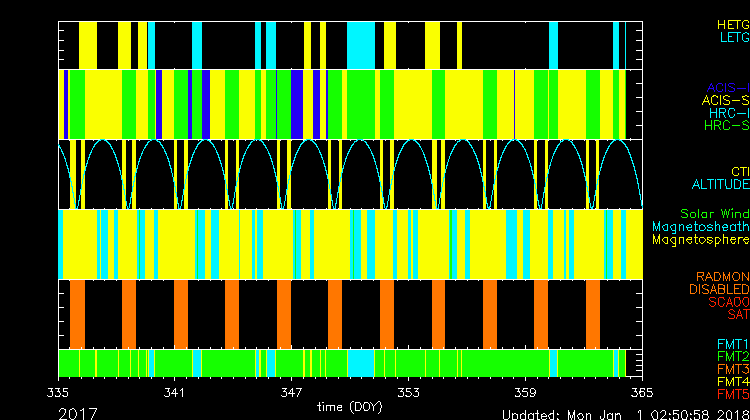Click the 347 tick label on time axis

(292, 393)
